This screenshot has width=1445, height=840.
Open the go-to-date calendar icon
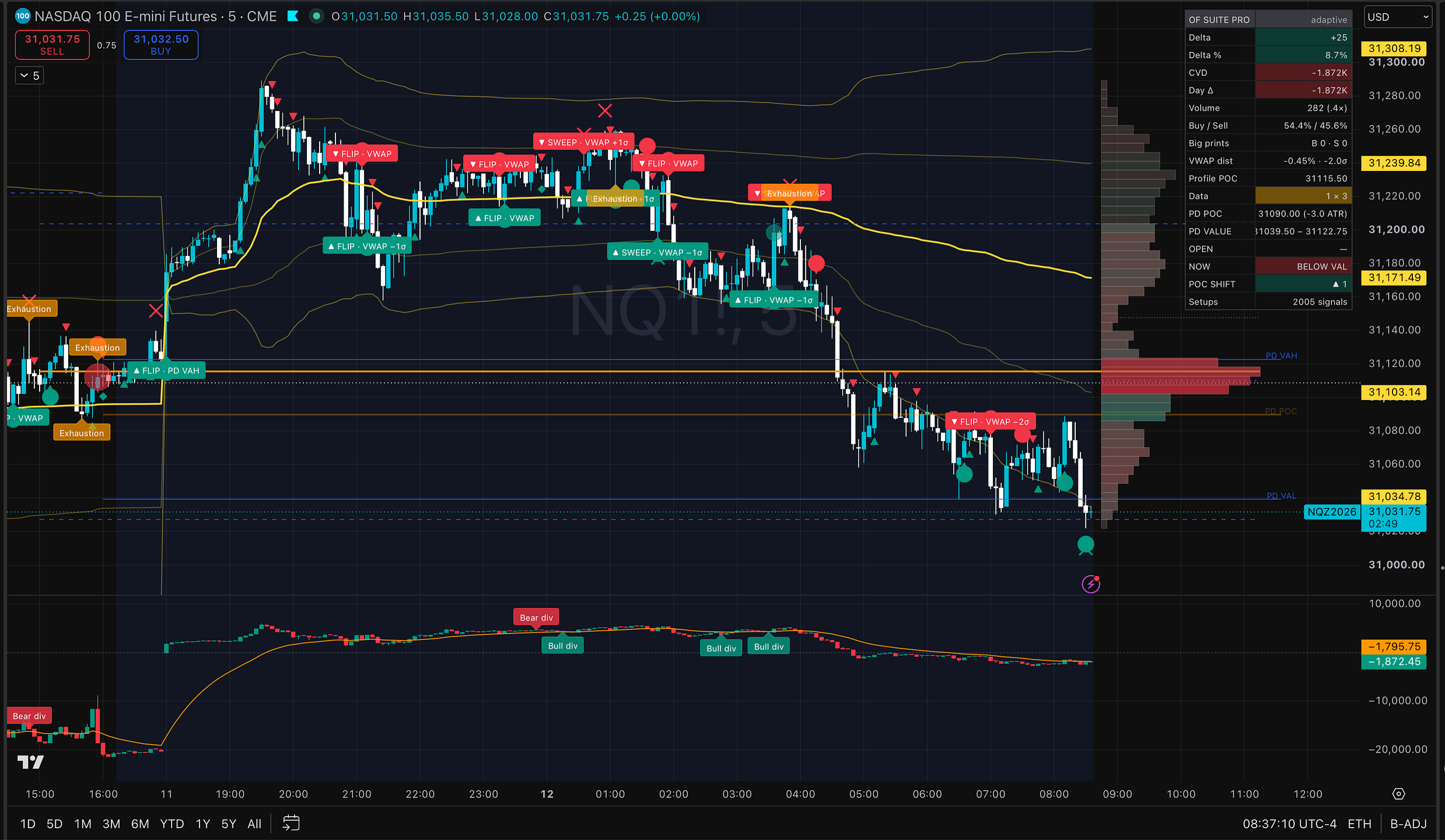click(291, 824)
